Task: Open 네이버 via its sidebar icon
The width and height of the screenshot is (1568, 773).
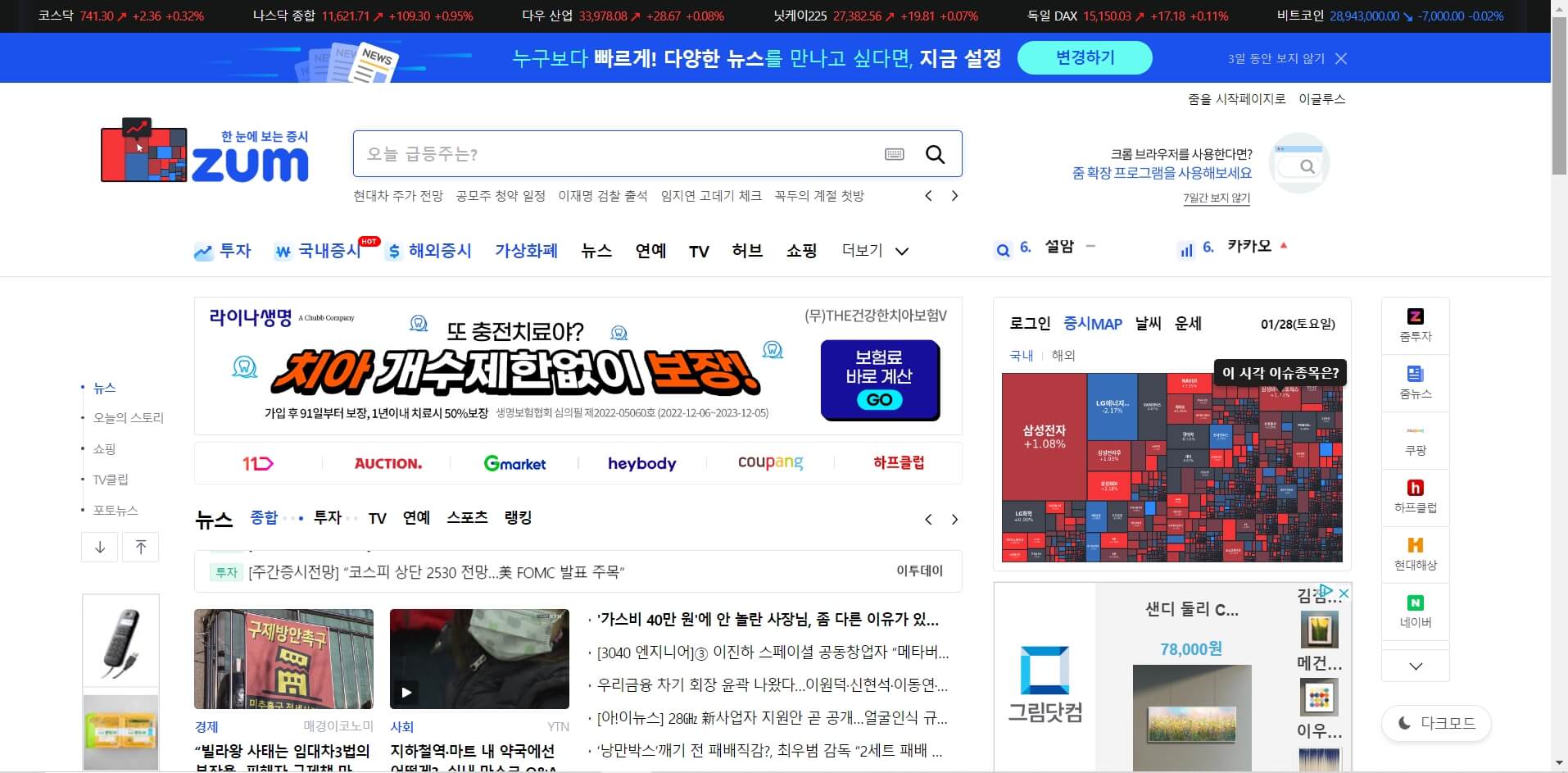Action: pos(1415,612)
